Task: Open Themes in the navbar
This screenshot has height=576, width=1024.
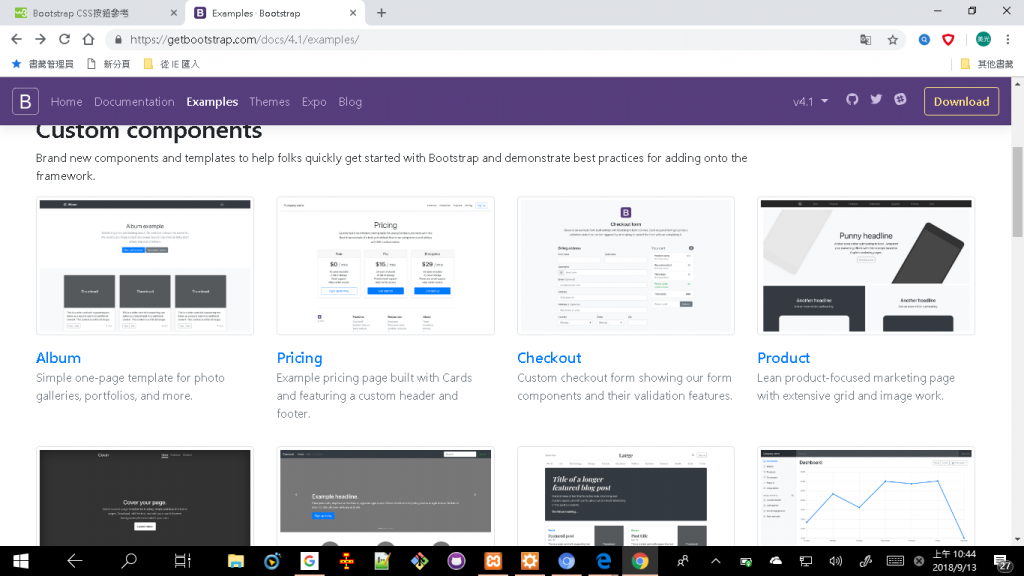Action: pyautogui.click(x=269, y=101)
